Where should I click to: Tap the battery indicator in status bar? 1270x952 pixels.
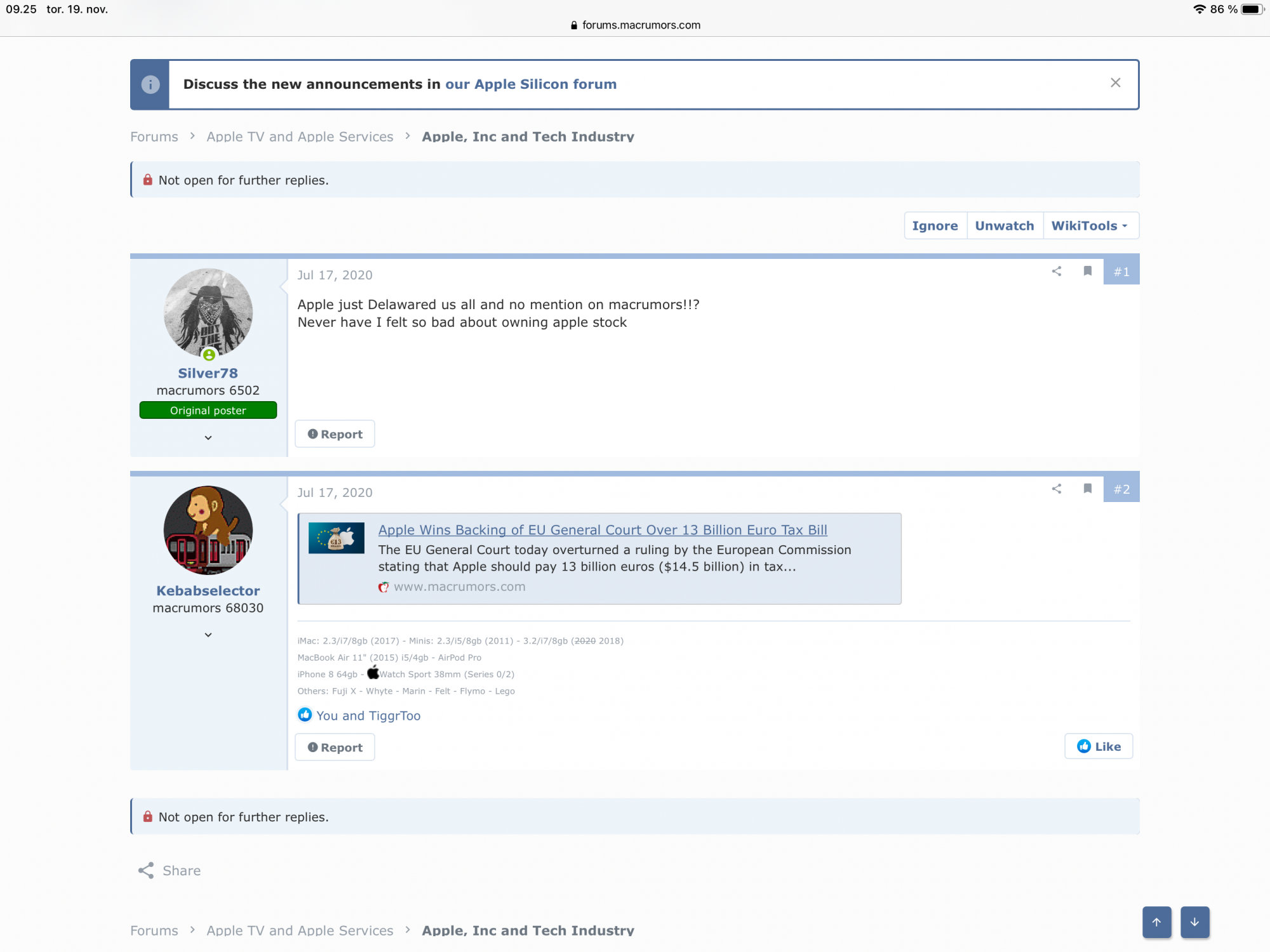pyautogui.click(x=1252, y=10)
